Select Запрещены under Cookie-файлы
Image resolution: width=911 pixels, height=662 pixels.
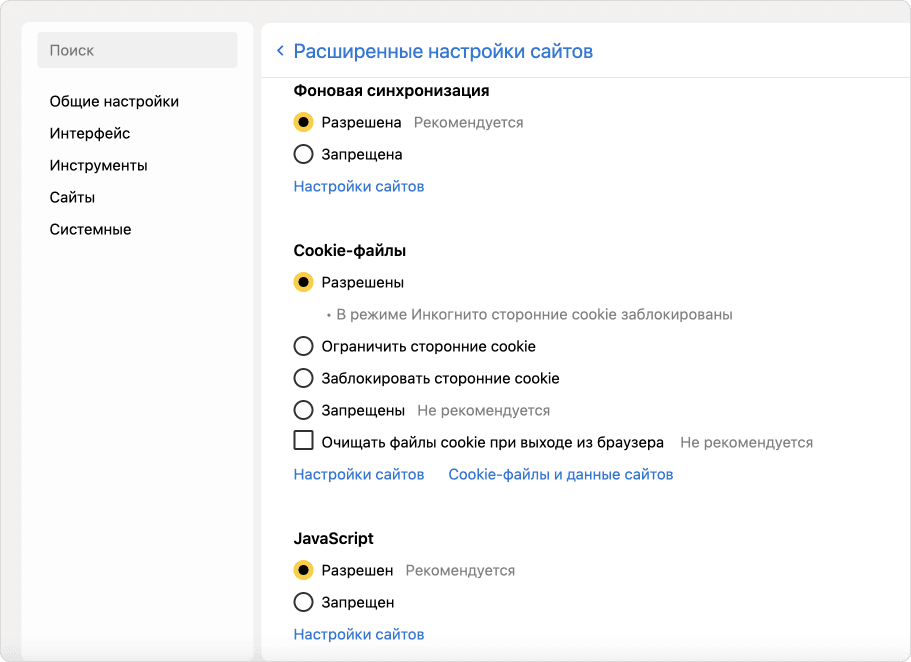[x=303, y=410]
